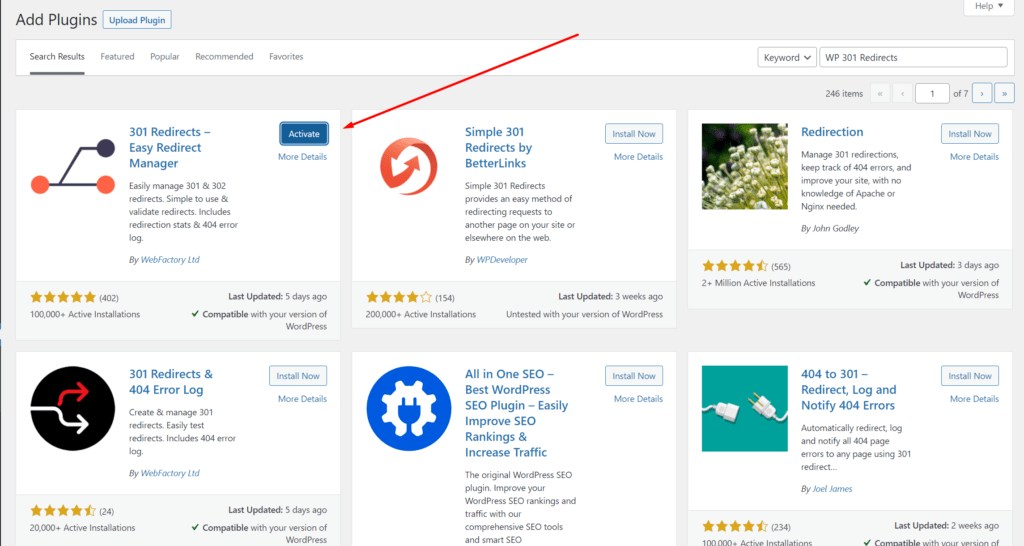Open the Redirection plugin title link
1024x546 pixels.
pos(832,132)
